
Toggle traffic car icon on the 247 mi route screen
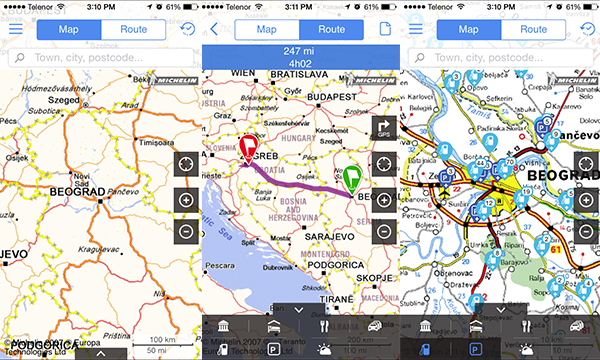[x=375, y=326]
